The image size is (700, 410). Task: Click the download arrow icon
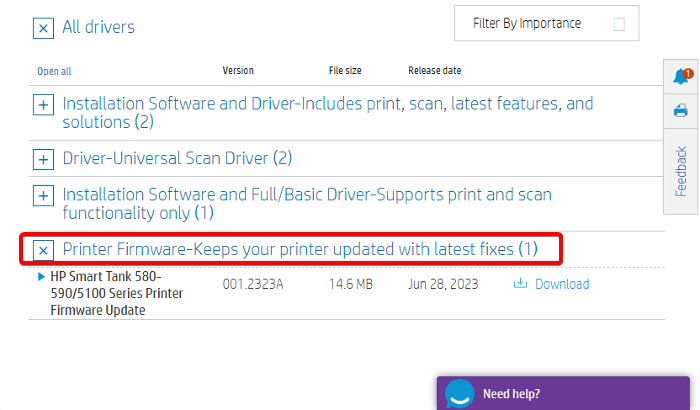click(520, 284)
